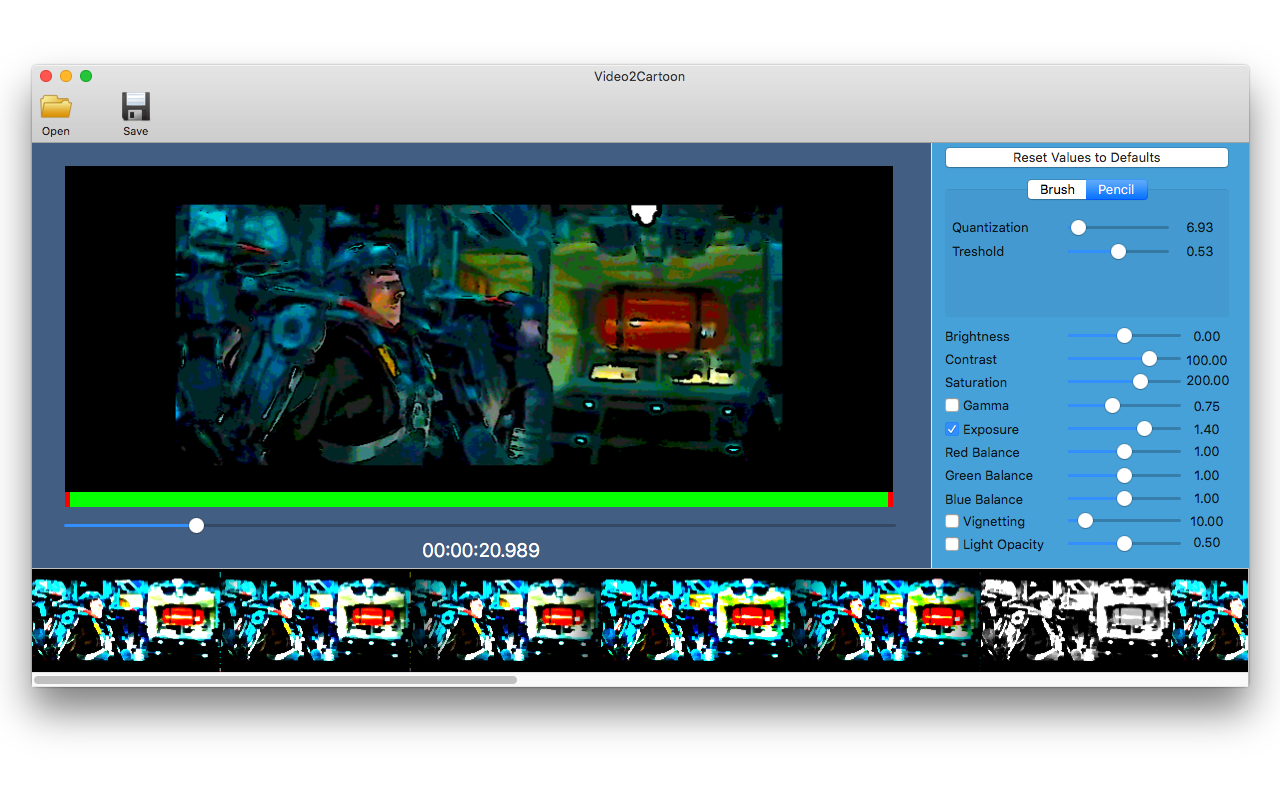Enable the Gamma checkbox
This screenshot has height=800, width=1280.
[x=952, y=405]
